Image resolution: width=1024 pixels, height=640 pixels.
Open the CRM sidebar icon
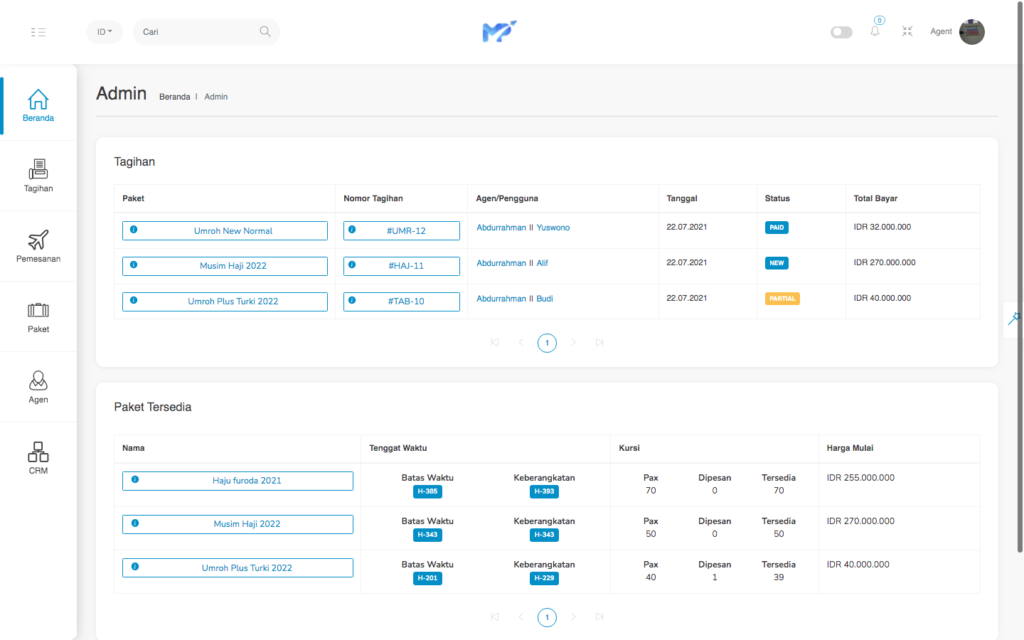pyautogui.click(x=38, y=457)
